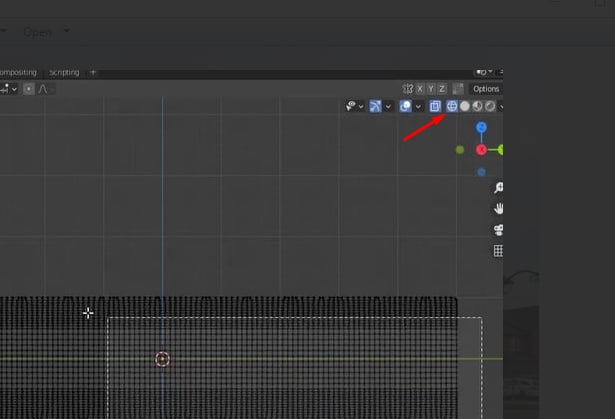Toggle viewport overlays on or off
This screenshot has width=615, height=419.
[406, 106]
